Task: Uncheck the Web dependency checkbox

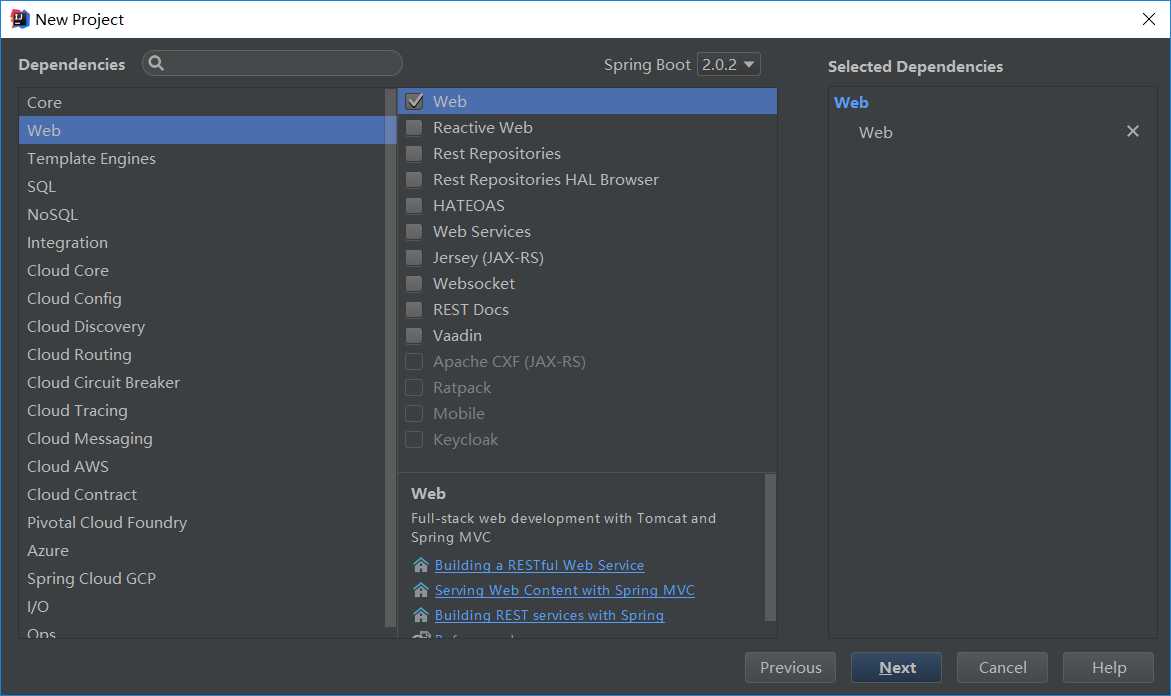Action: tap(414, 102)
